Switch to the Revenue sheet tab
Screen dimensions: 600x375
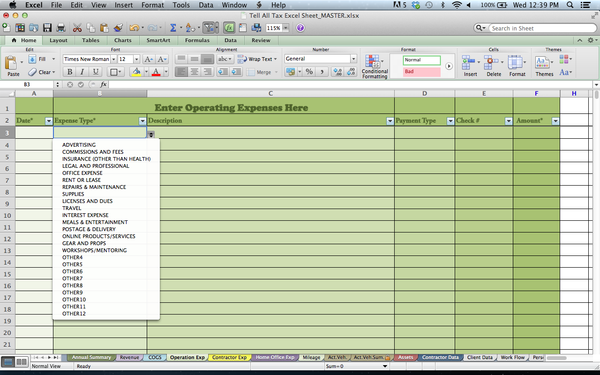(129, 357)
